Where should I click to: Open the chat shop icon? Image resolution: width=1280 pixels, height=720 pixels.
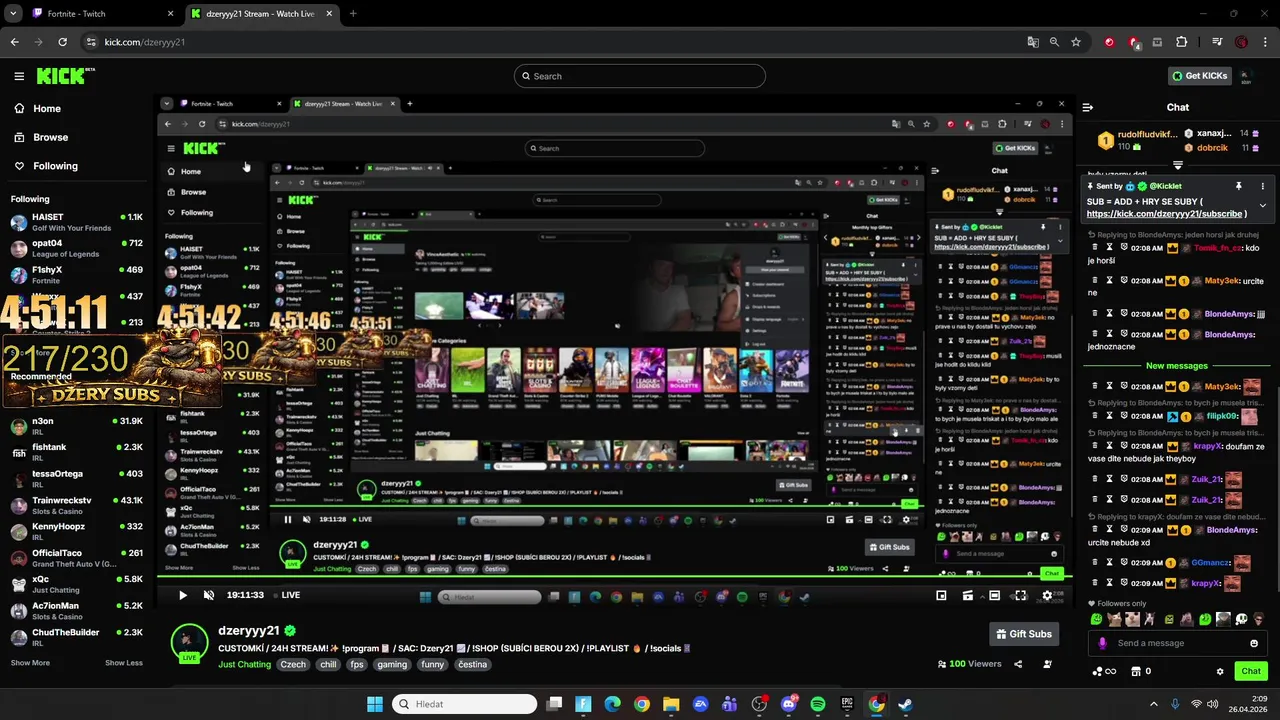click(1139, 671)
